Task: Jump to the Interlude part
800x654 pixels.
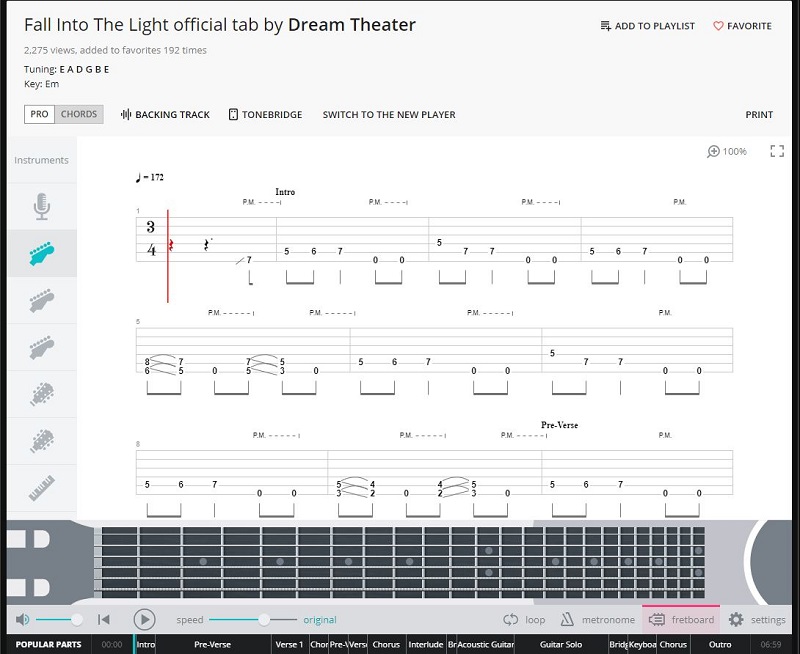Action: pyautogui.click(x=426, y=644)
